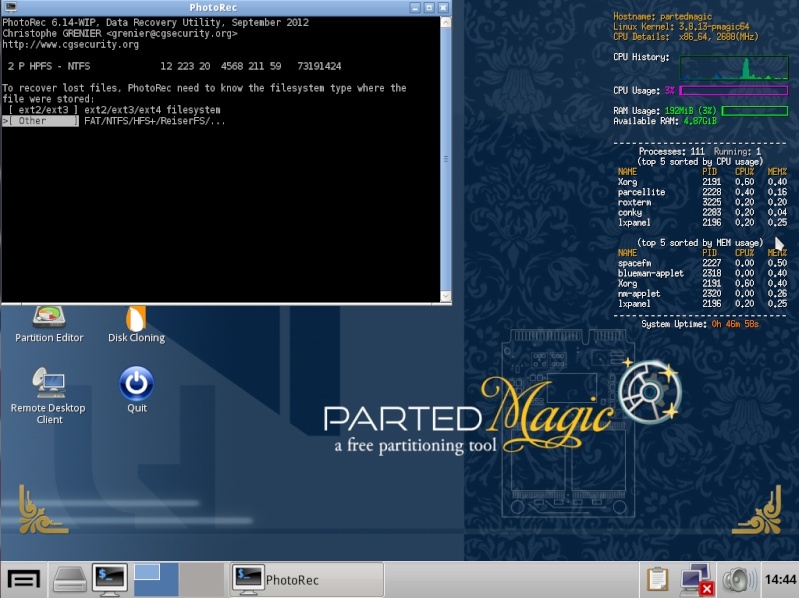Click the System Uptime value

pyautogui.click(x=735, y=324)
